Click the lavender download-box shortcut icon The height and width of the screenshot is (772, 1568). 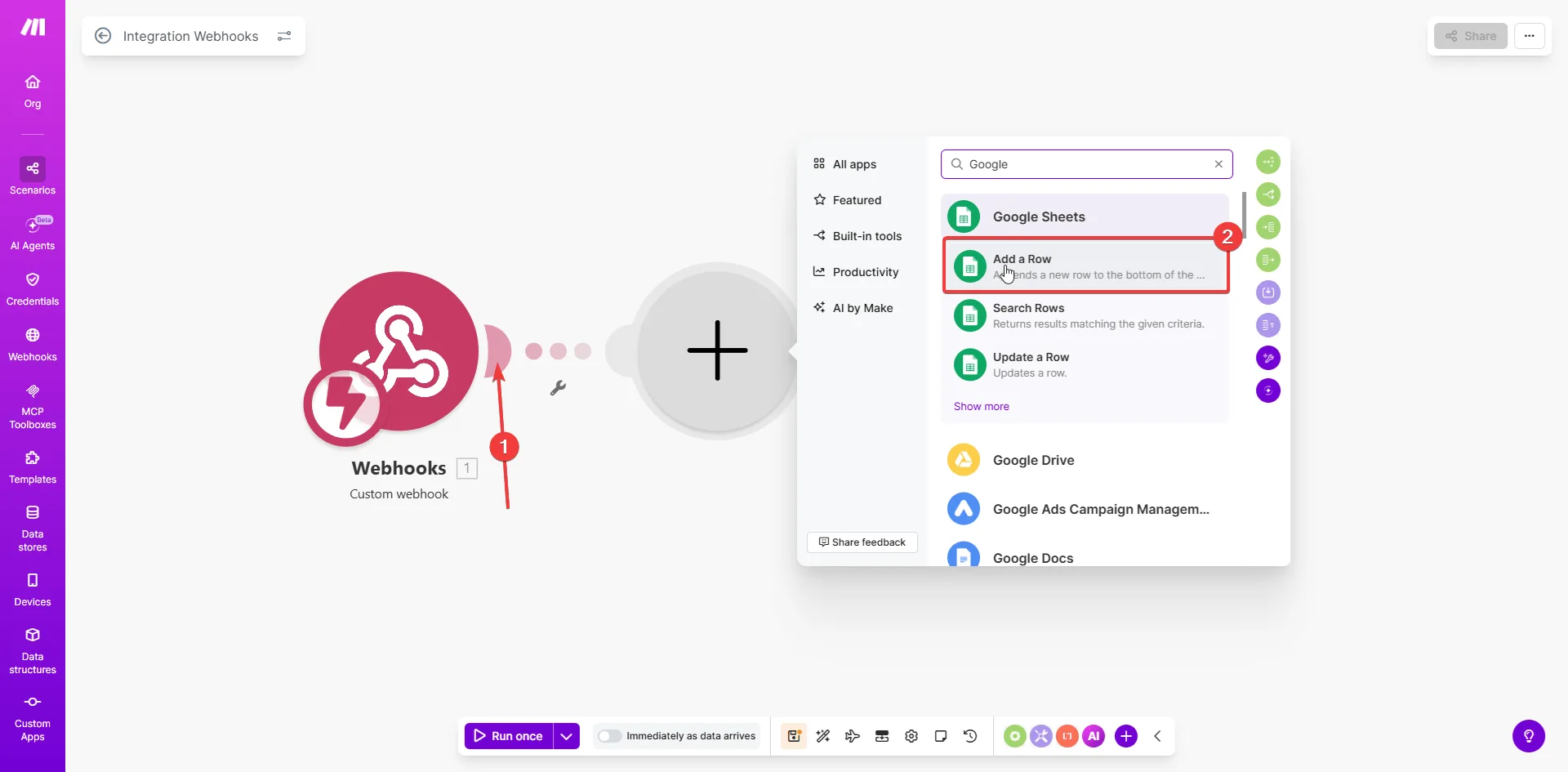pos(1268,292)
